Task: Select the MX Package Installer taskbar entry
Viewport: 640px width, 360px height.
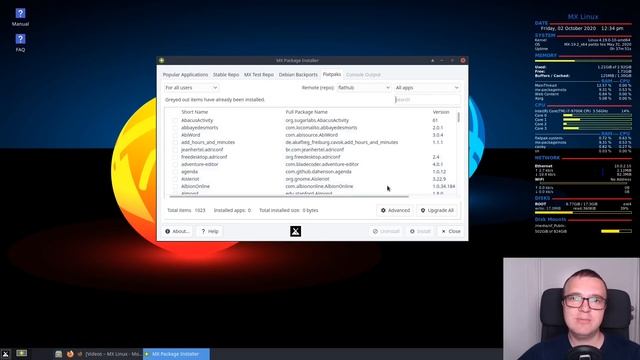Action: click(176, 354)
